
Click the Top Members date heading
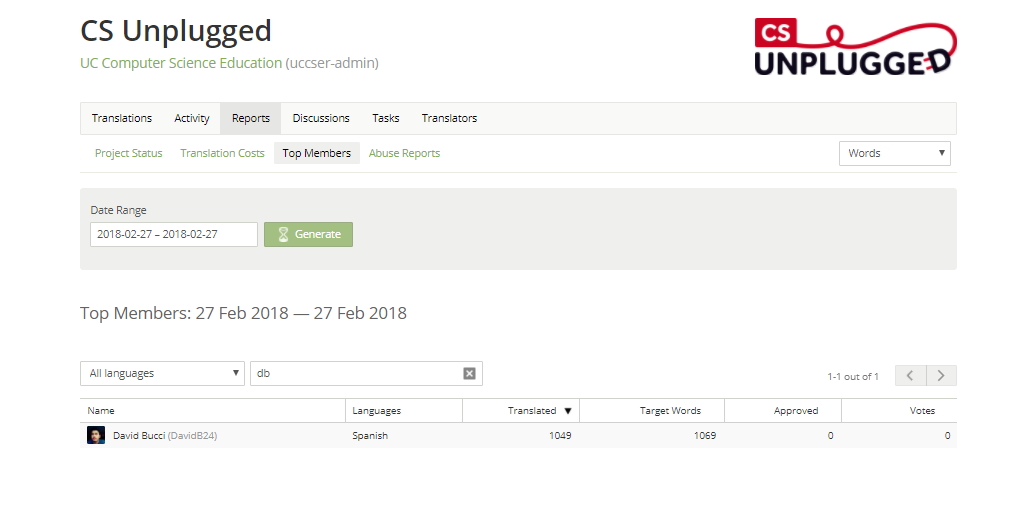[x=243, y=314]
